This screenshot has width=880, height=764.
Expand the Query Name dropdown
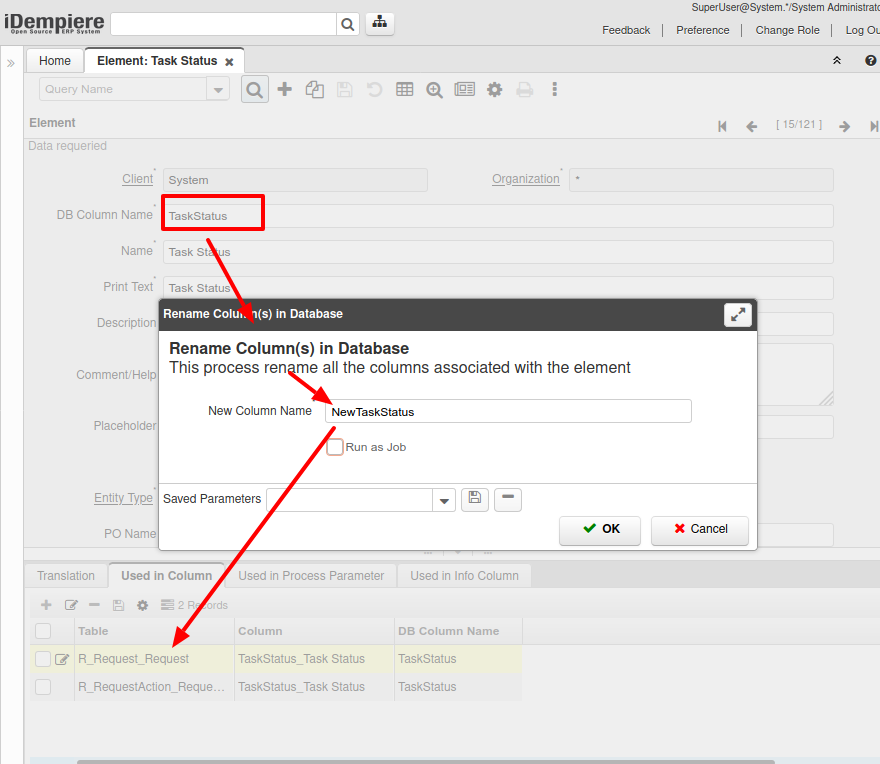[218, 89]
